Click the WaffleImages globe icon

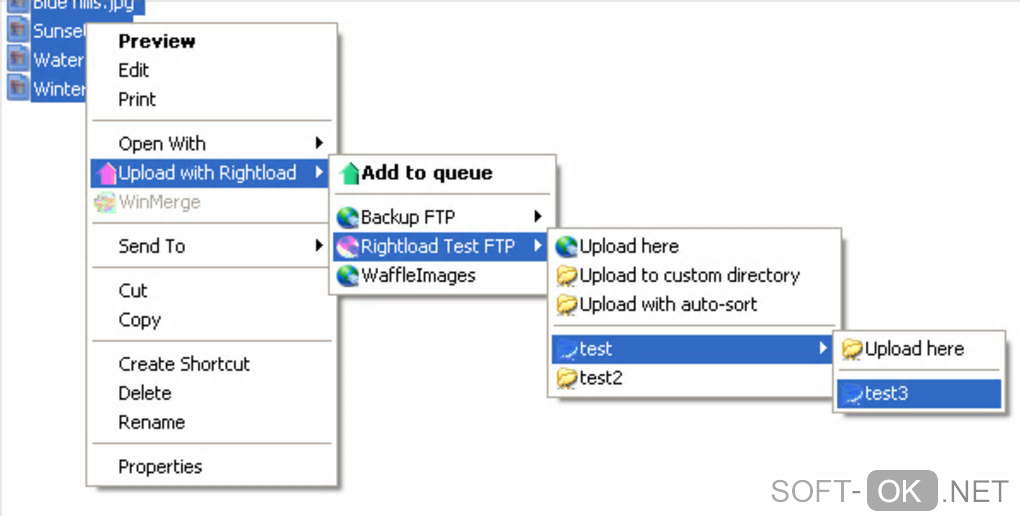(348, 276)
